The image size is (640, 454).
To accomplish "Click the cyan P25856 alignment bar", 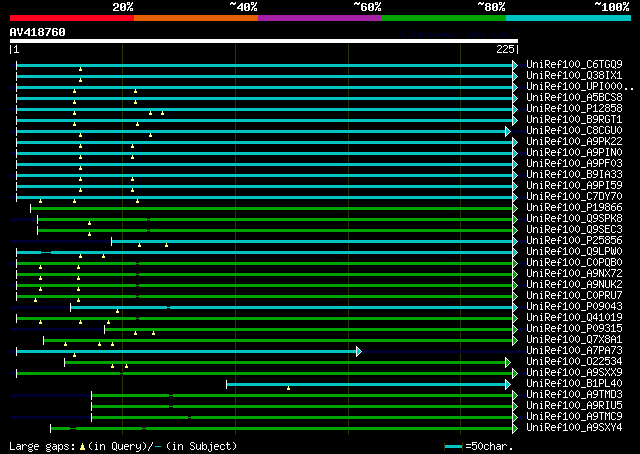I will coord(312,242).
